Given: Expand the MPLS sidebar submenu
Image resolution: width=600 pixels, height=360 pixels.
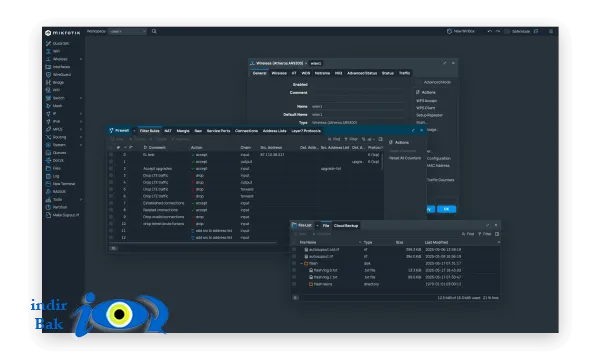Looking at the screenshot, I should coord(81,129).
